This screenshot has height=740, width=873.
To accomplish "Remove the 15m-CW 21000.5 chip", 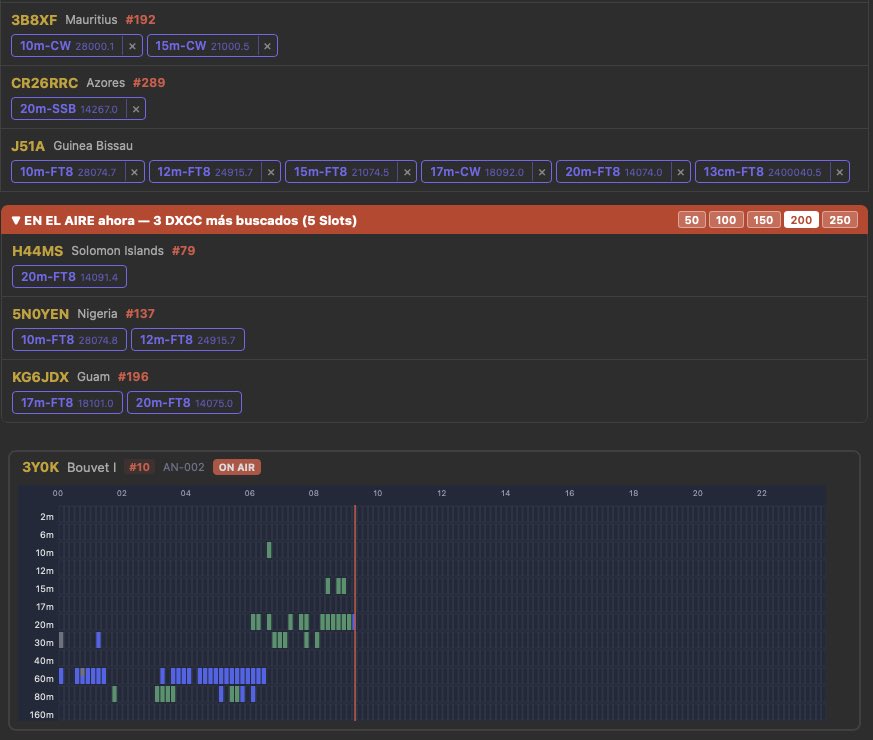I will coord(267,46).
